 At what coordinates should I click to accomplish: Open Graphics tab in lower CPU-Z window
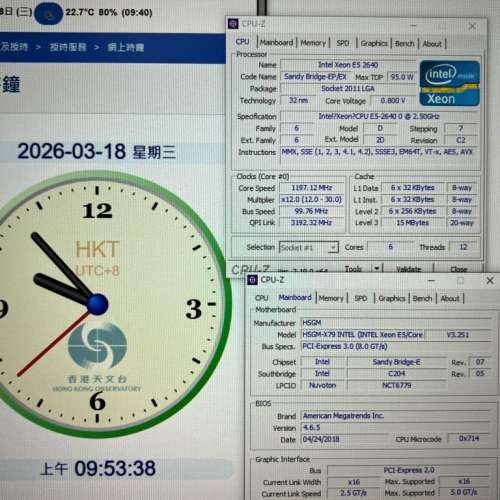tap(392, 298)
